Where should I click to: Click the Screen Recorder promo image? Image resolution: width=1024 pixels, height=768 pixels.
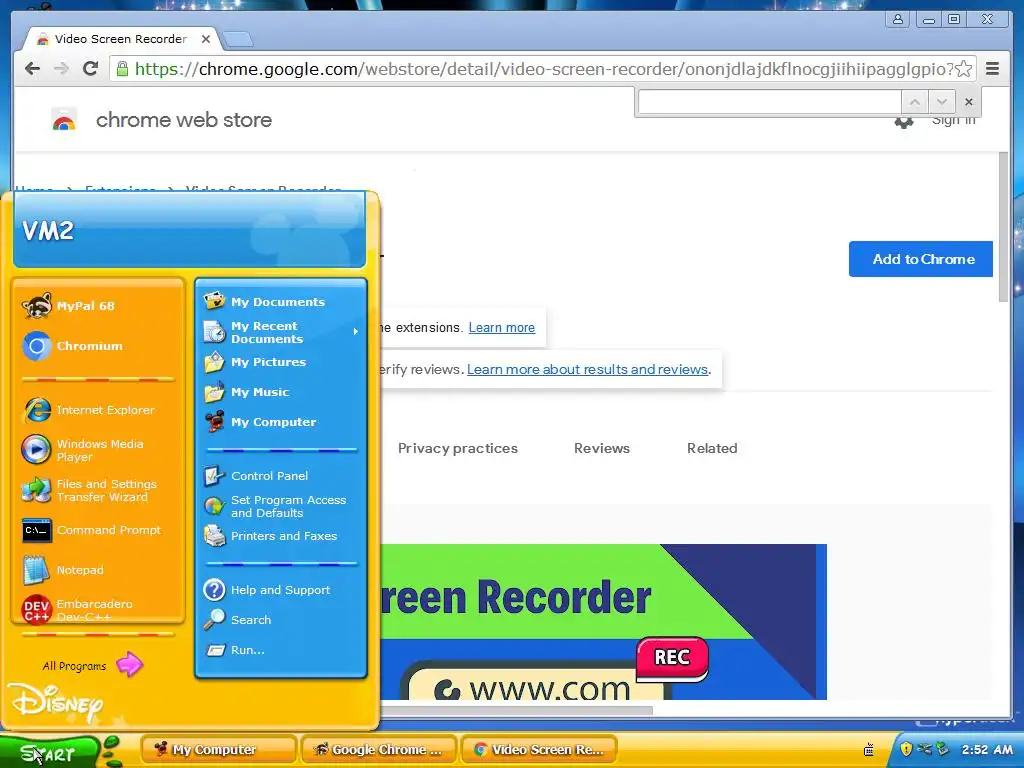point(603,622)
